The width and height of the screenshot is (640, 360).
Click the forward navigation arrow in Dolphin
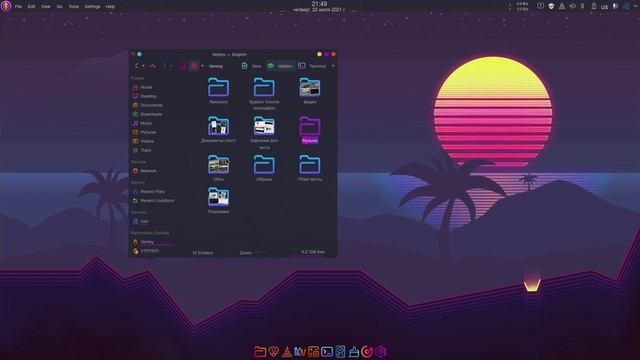pos(164,66)
